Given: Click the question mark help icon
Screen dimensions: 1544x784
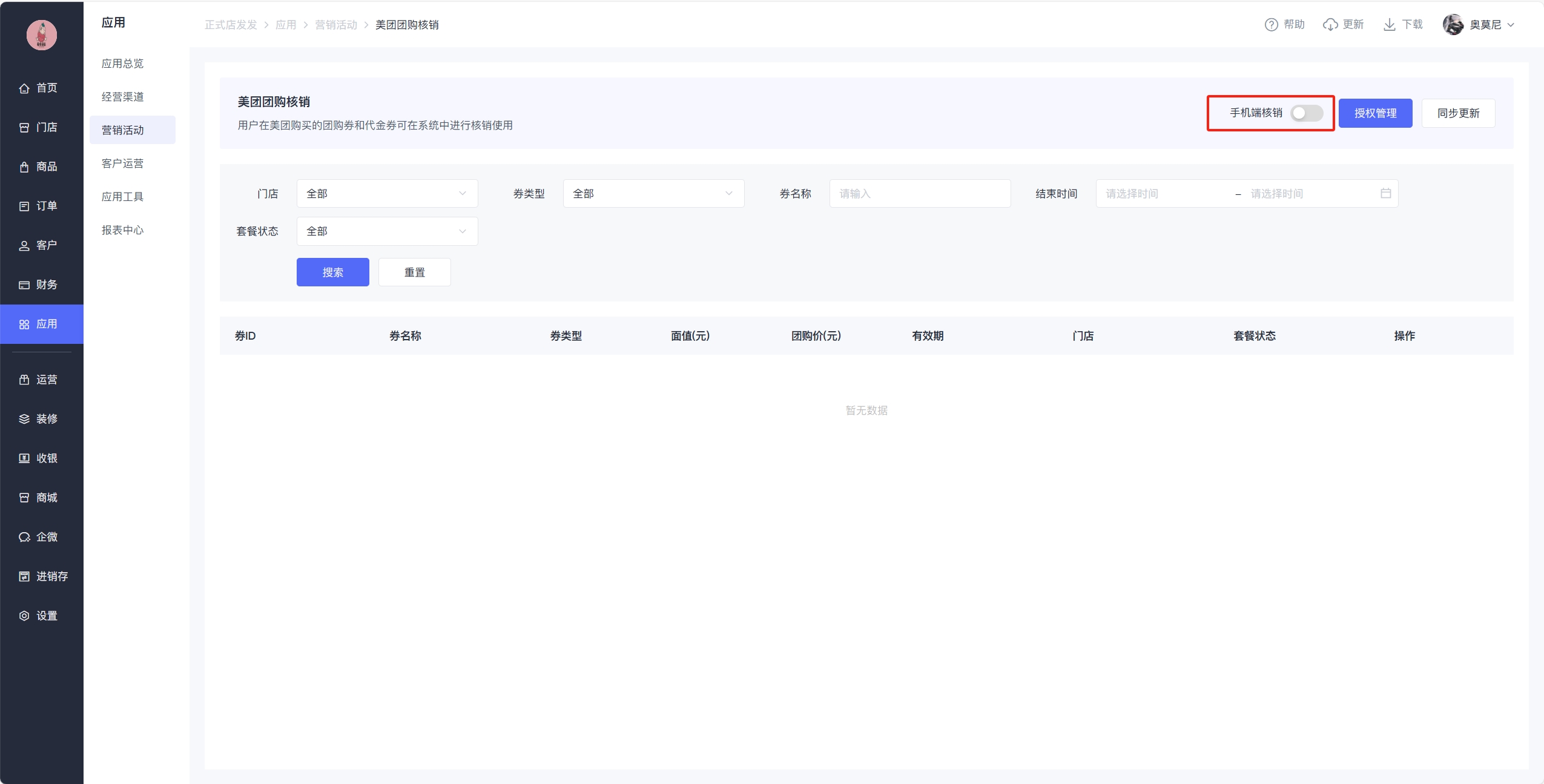Looking at the screenshot, I should pyautogui.click(x=1272, y=25).
